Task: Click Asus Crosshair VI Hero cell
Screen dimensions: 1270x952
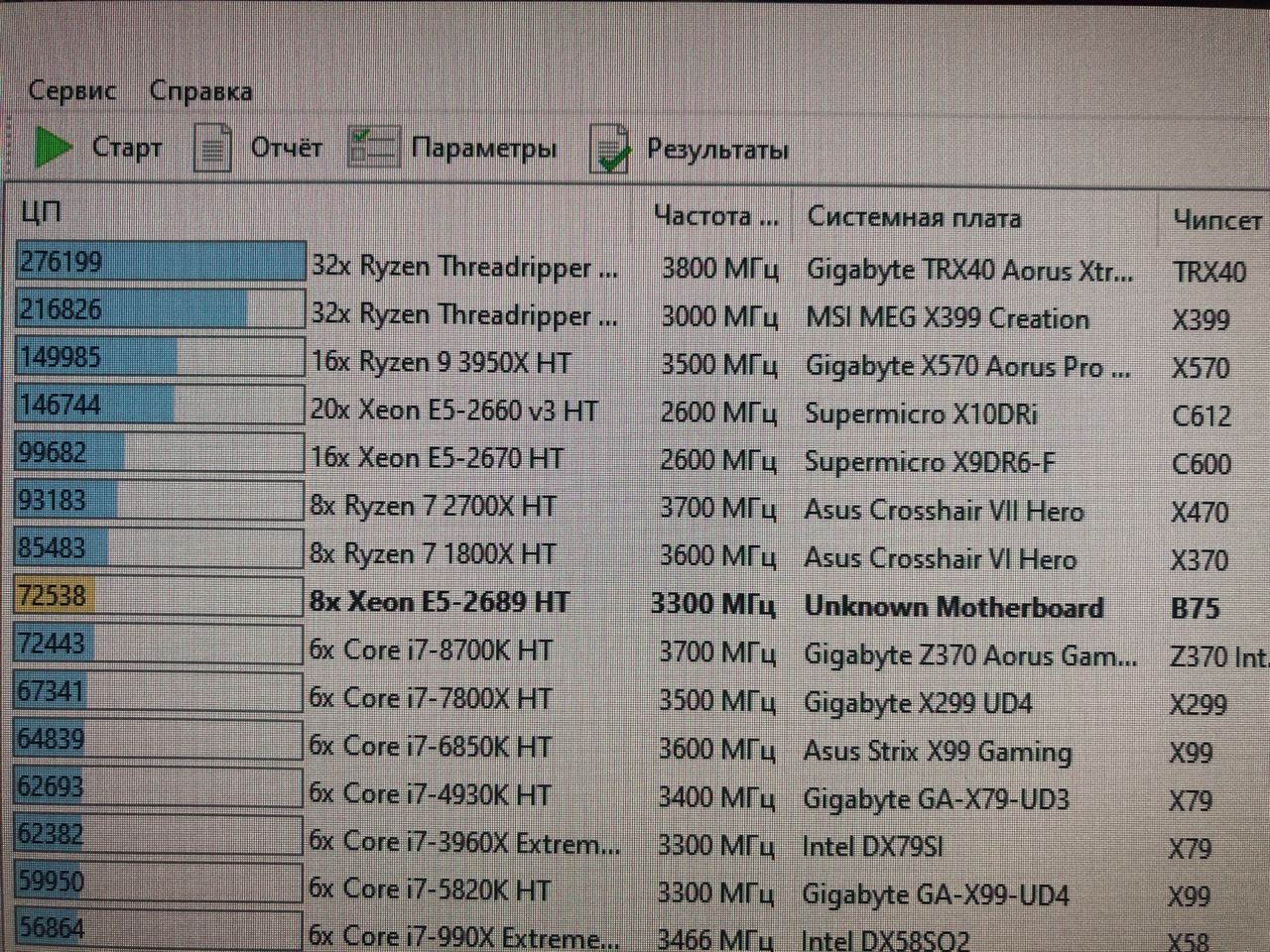Action: [x=940, y=558]
